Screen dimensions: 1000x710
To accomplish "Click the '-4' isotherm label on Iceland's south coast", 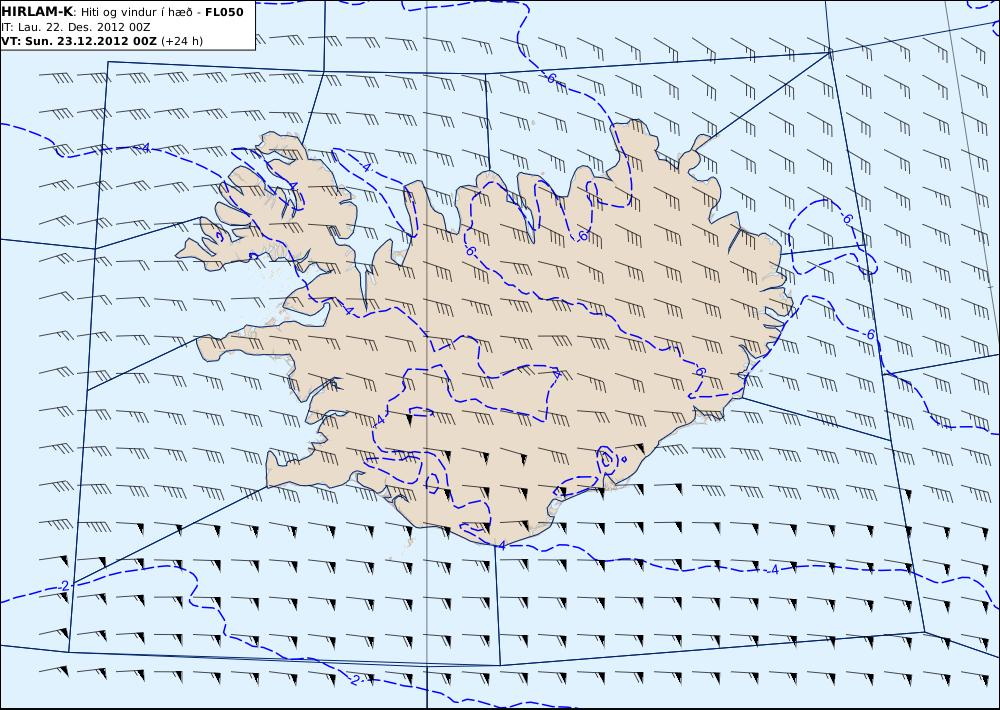I will (x=500, y=545).
